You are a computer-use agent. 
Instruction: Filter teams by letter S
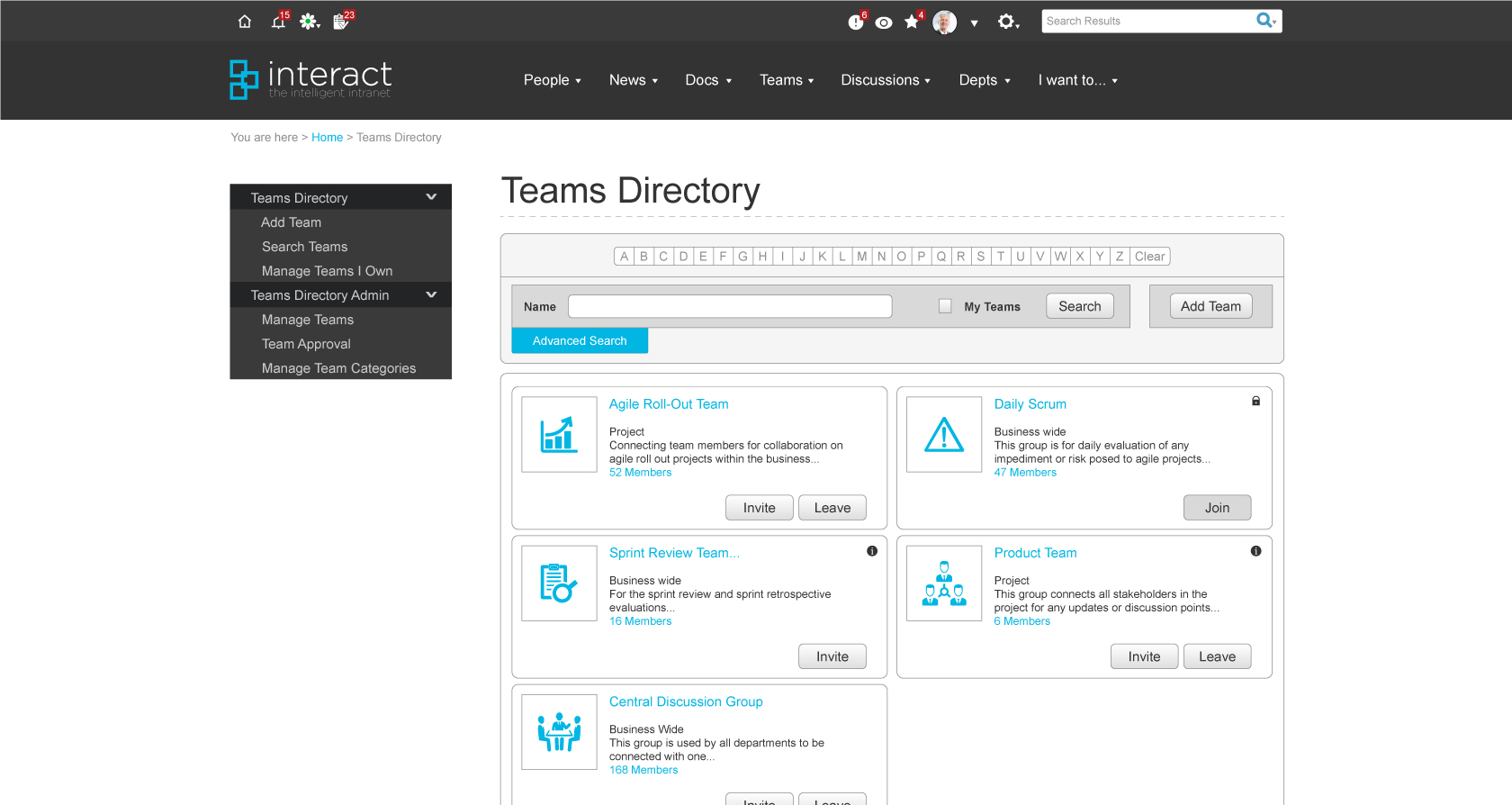(980, 257)
